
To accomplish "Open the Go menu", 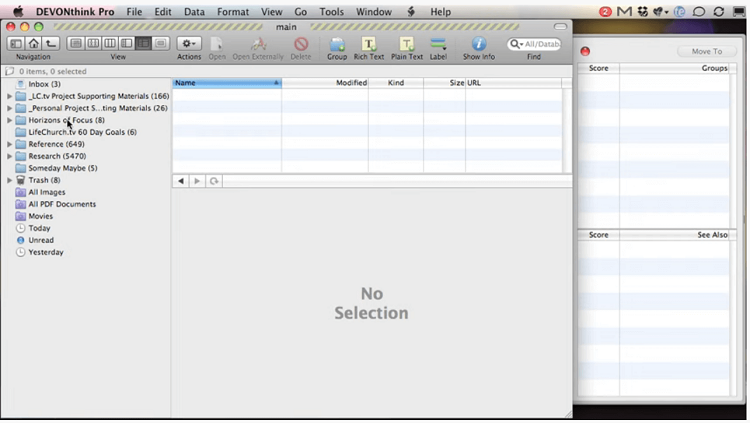I will click(300, 12).
